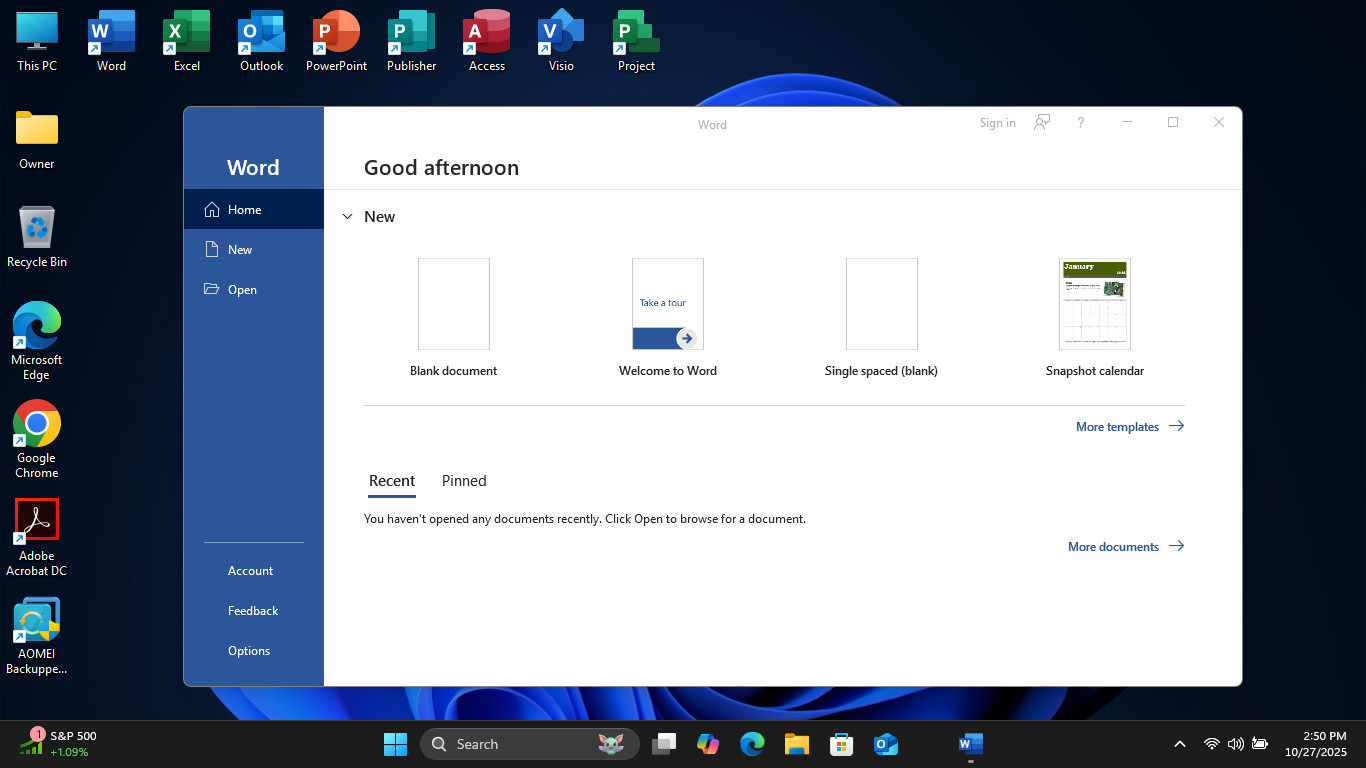Open Feedback in the Word sidebar
The image size is (1366, 768).
[x=254, y=611]
